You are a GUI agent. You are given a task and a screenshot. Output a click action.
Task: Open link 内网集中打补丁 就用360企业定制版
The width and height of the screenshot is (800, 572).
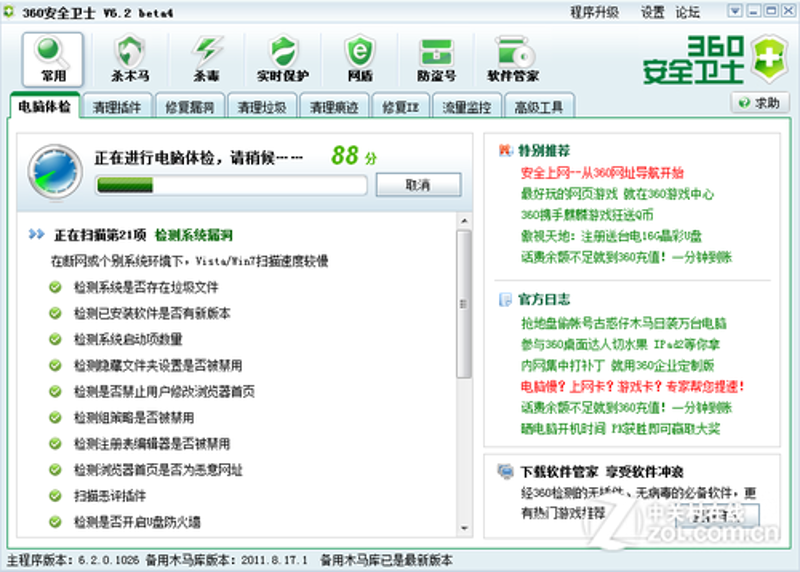click(x=617, y=365)
